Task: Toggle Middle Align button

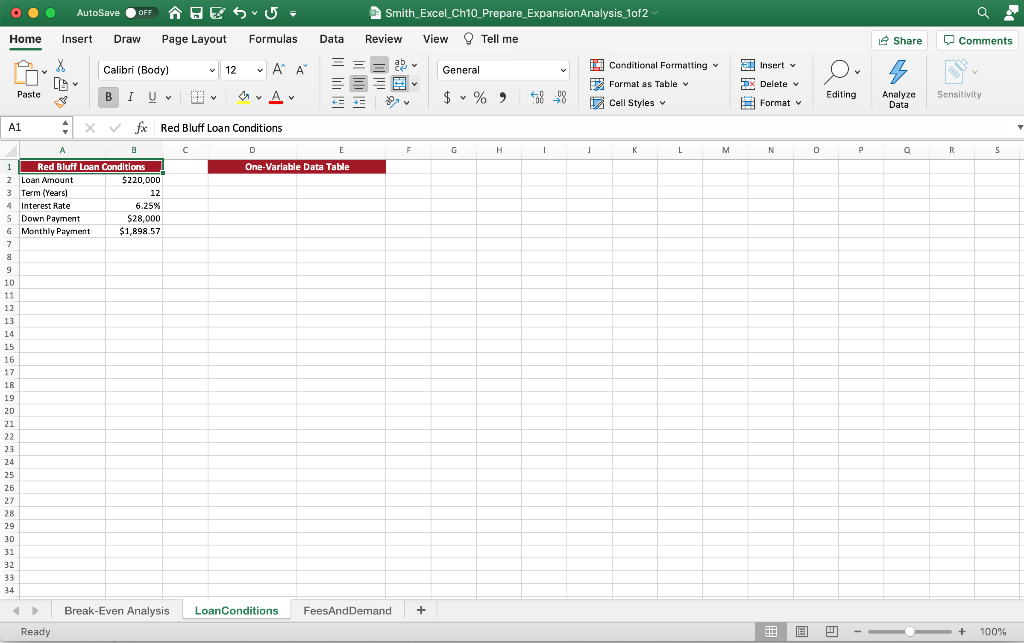Action: [x=359, y=65]
